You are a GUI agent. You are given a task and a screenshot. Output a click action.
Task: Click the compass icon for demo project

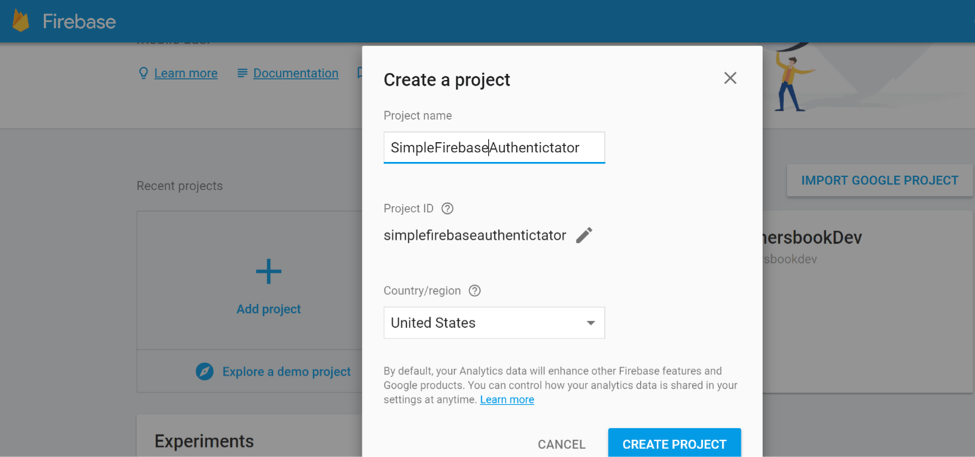(205, 371)
